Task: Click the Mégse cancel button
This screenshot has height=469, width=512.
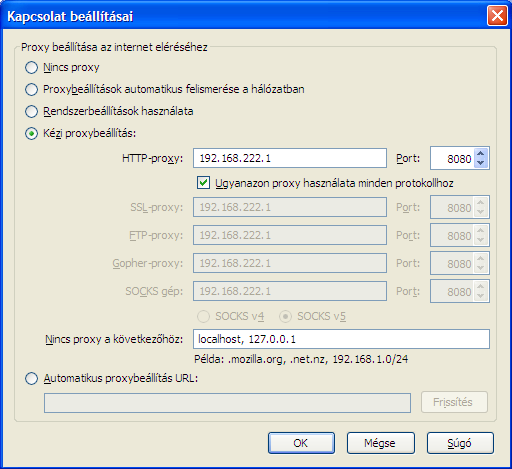Action: tap(380, 443)
